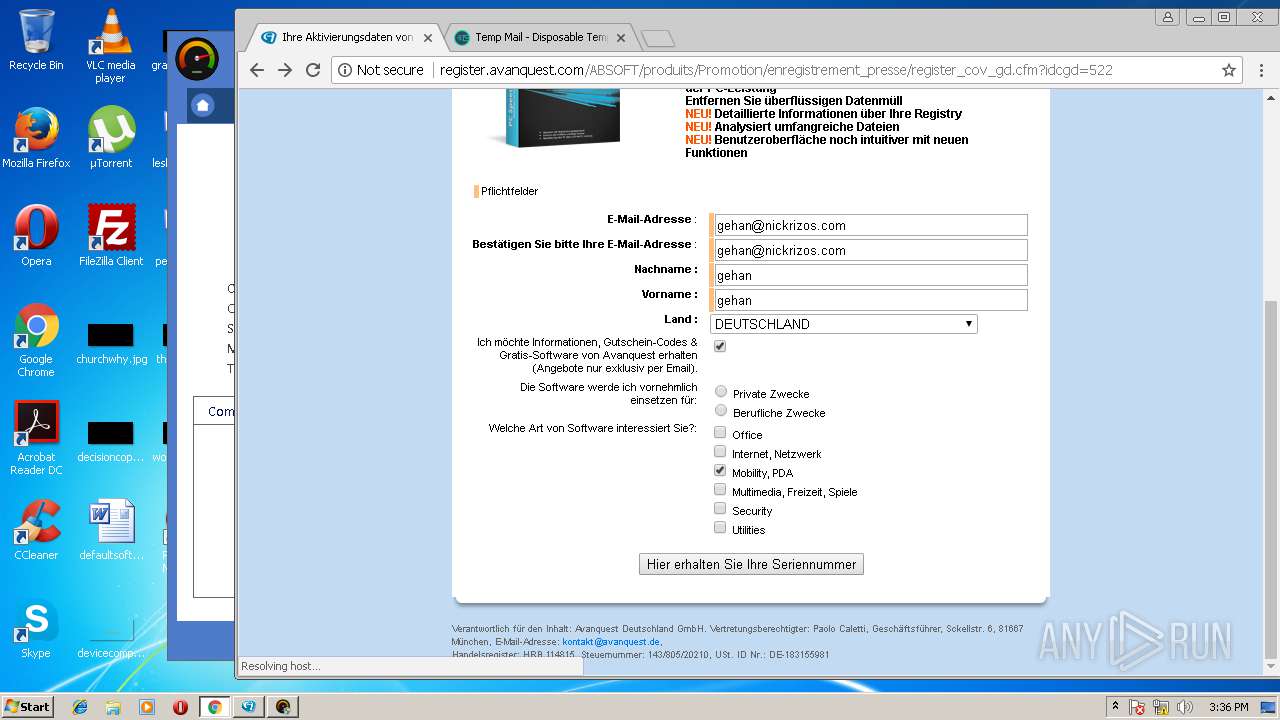This screenshot has height=720, width=1280.
Task: Launch VLC media player desktop icon
Action: 110,46
